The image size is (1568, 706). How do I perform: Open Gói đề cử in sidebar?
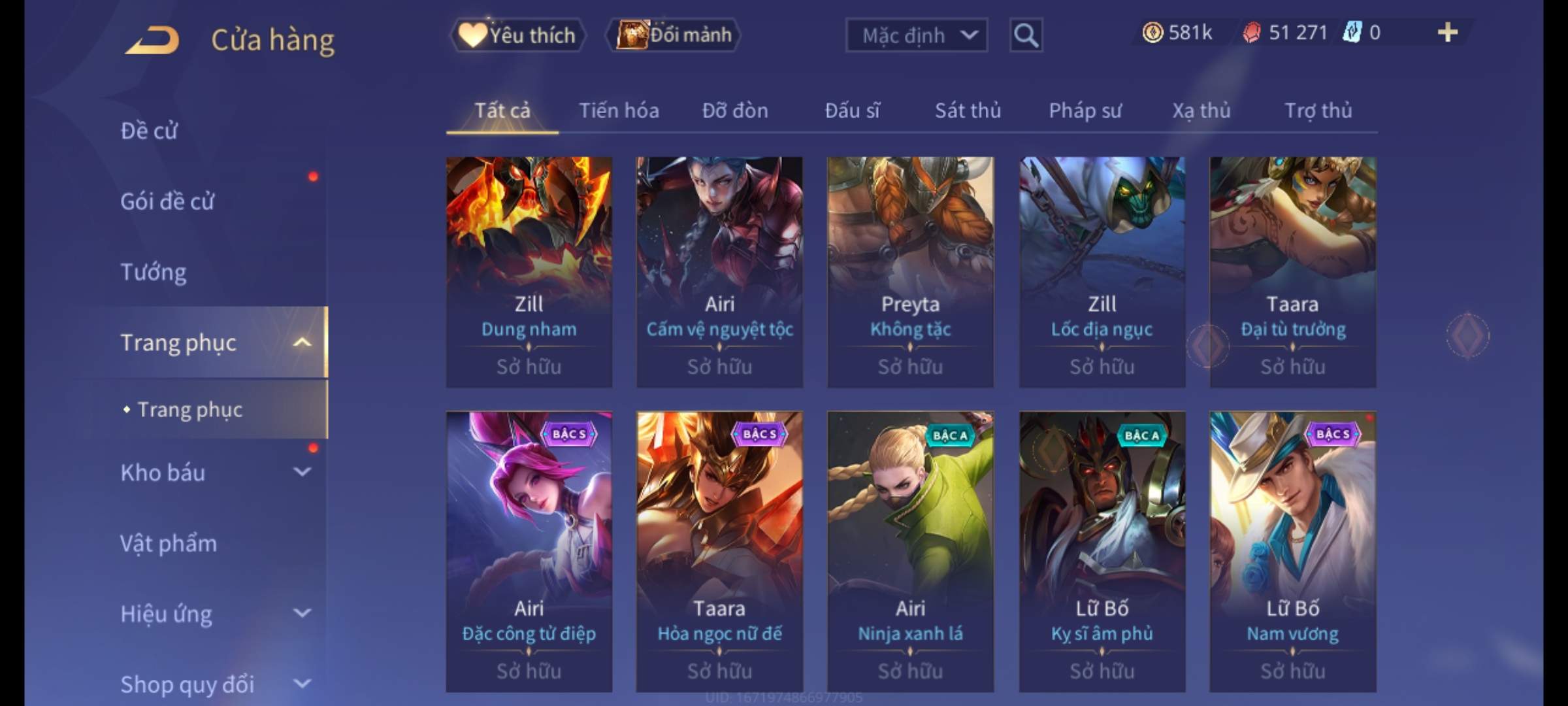(167, 201)
